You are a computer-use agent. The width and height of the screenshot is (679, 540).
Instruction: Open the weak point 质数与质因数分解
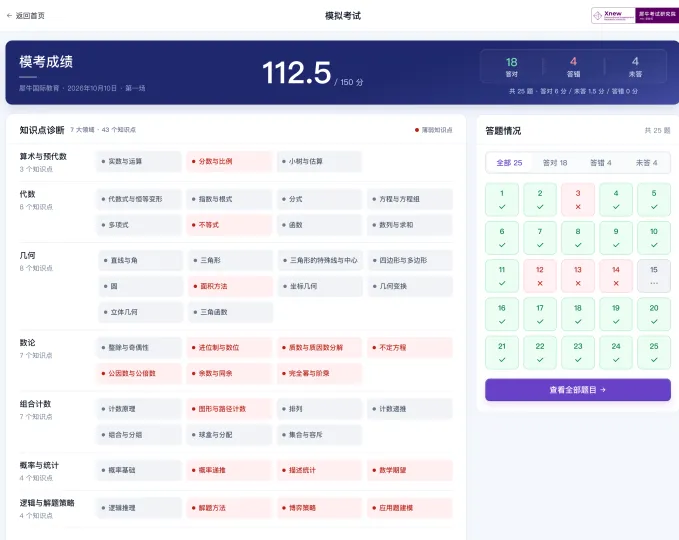[x=320, y=347]
